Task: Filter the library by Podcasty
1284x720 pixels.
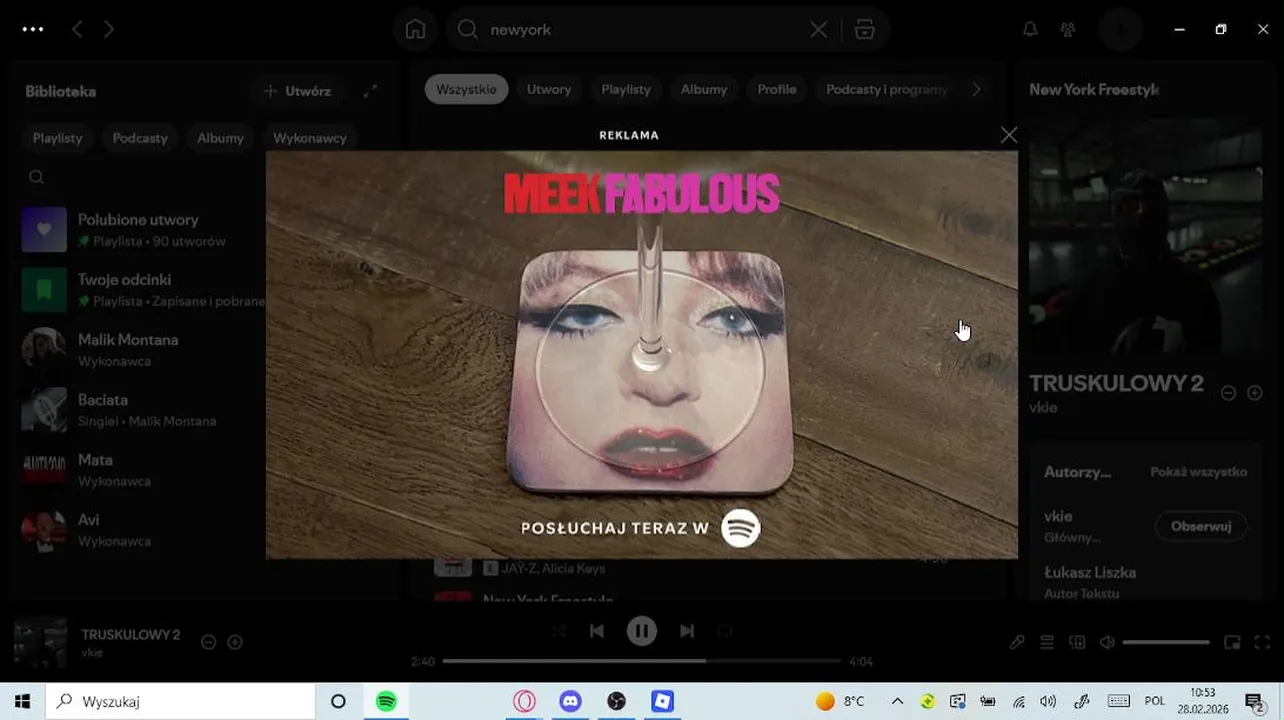Action: (x=140, y=138)
